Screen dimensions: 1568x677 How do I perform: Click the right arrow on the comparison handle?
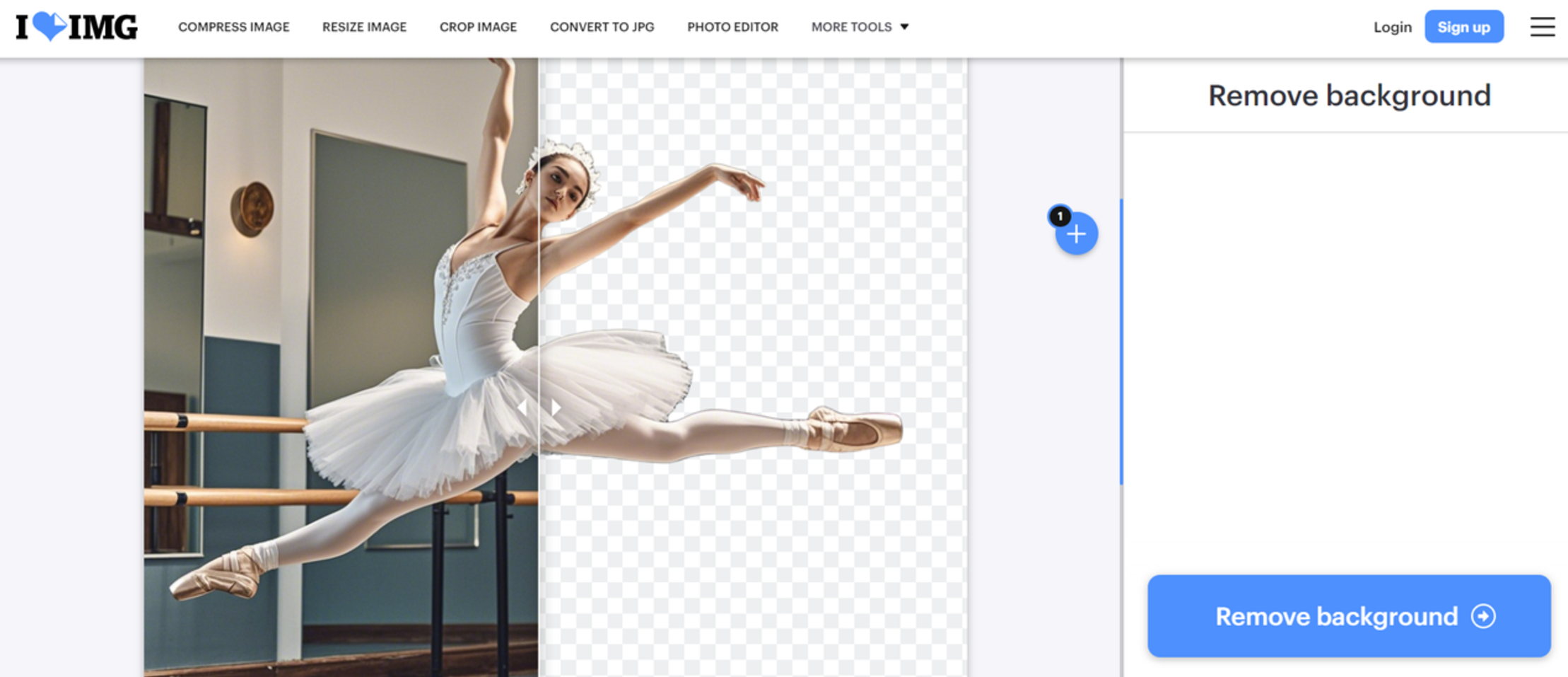pos(556,407)
